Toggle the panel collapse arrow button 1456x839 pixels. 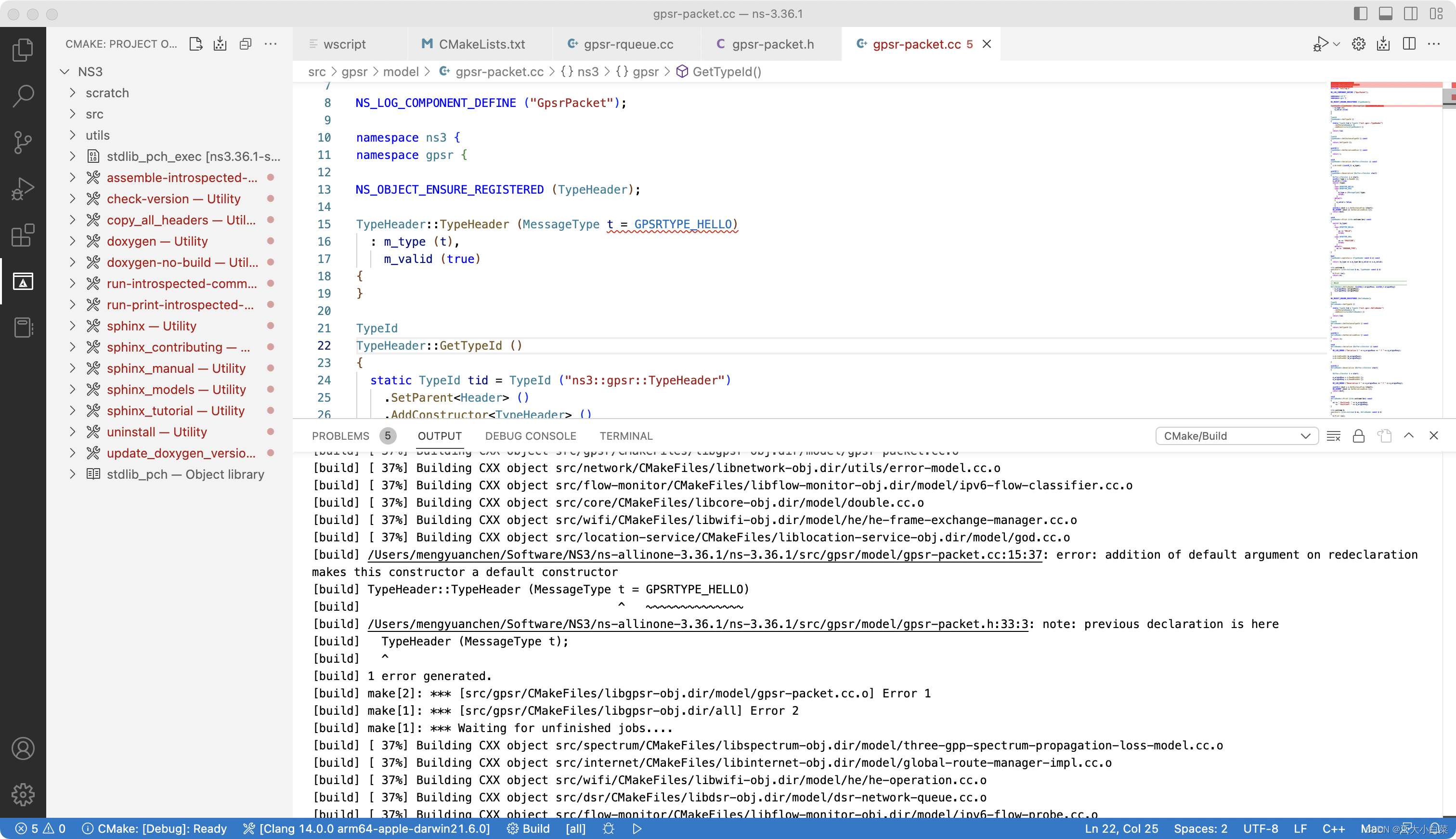click(x=1410, y=435)
